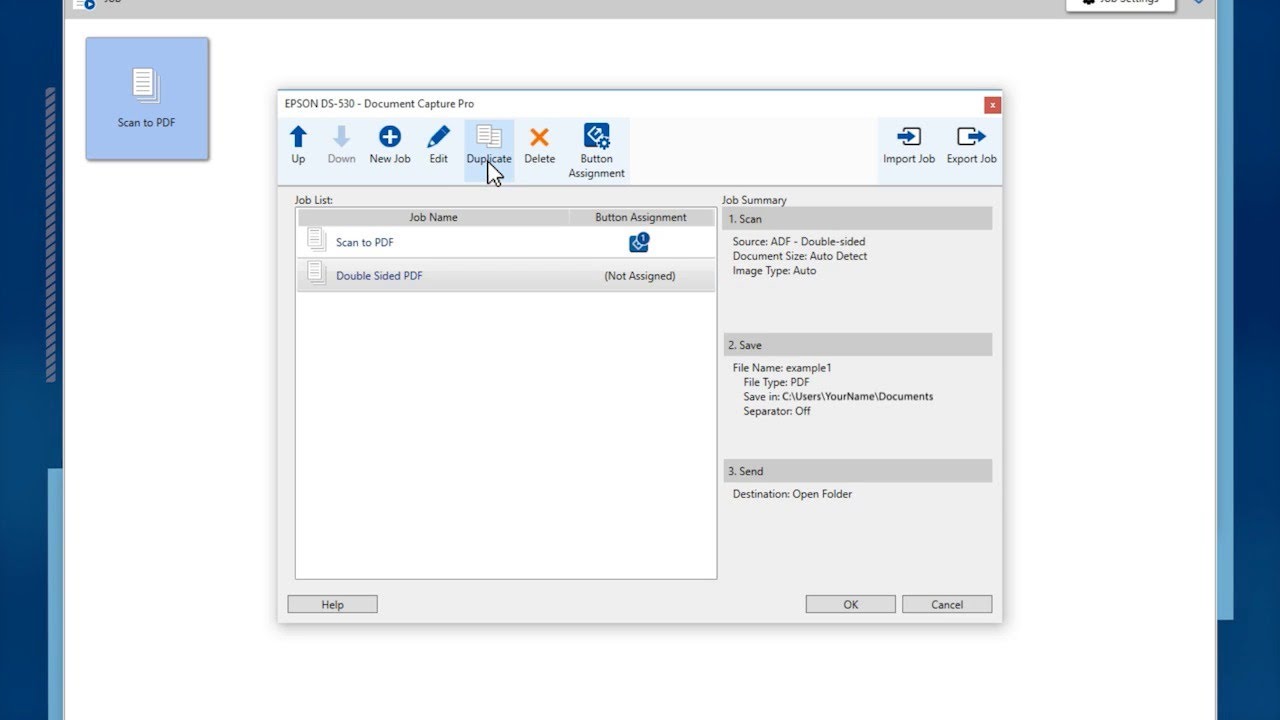Viewport: 1280px width, 720px height.
Task: Click the Button Assignment column header
Action: point(641,217)
